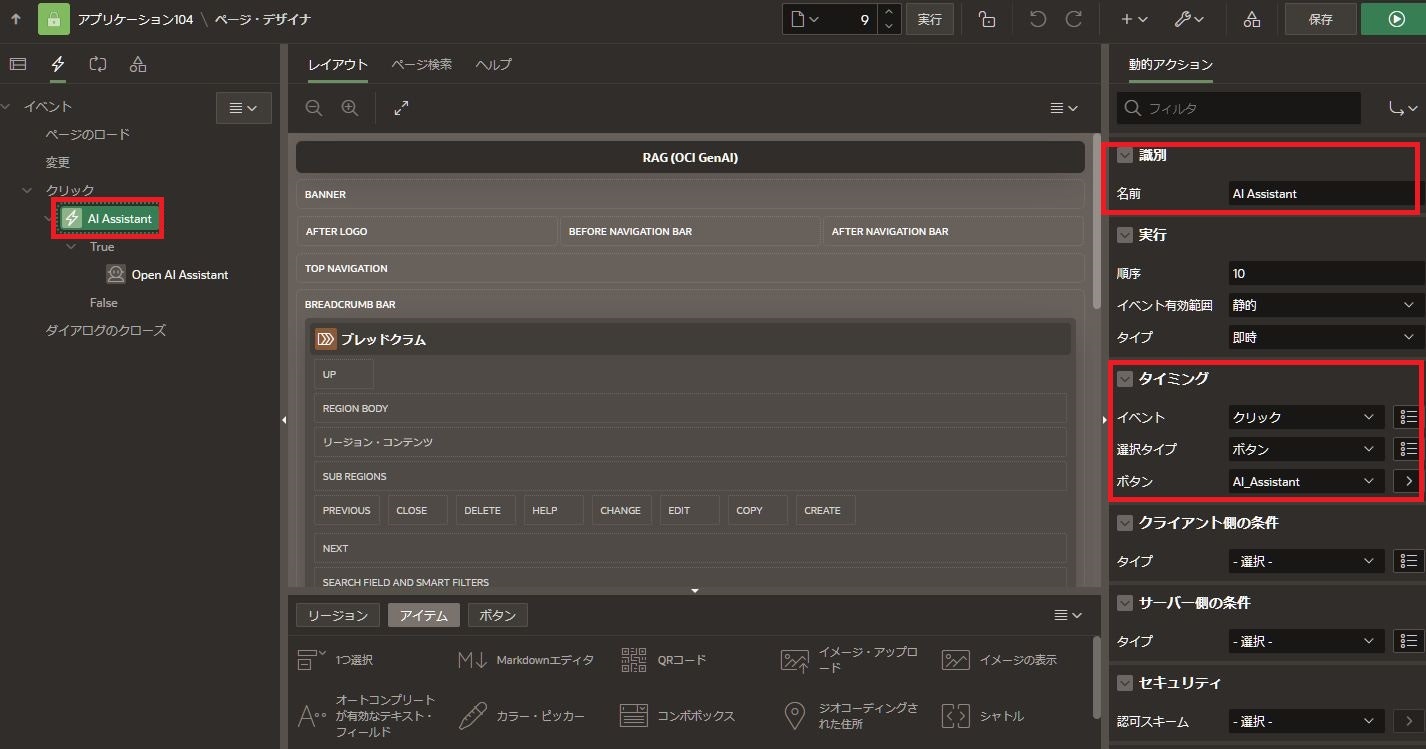Switch to the ページ検索 tab

click(x=421, y=64)
